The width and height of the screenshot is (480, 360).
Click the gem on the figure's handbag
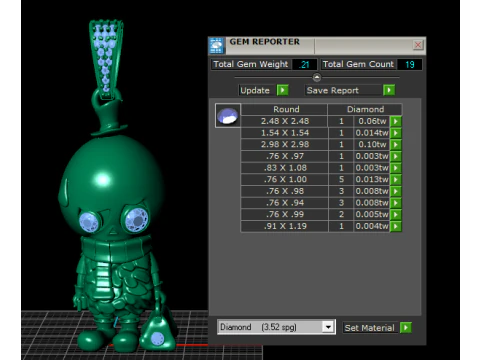[157, 338]
